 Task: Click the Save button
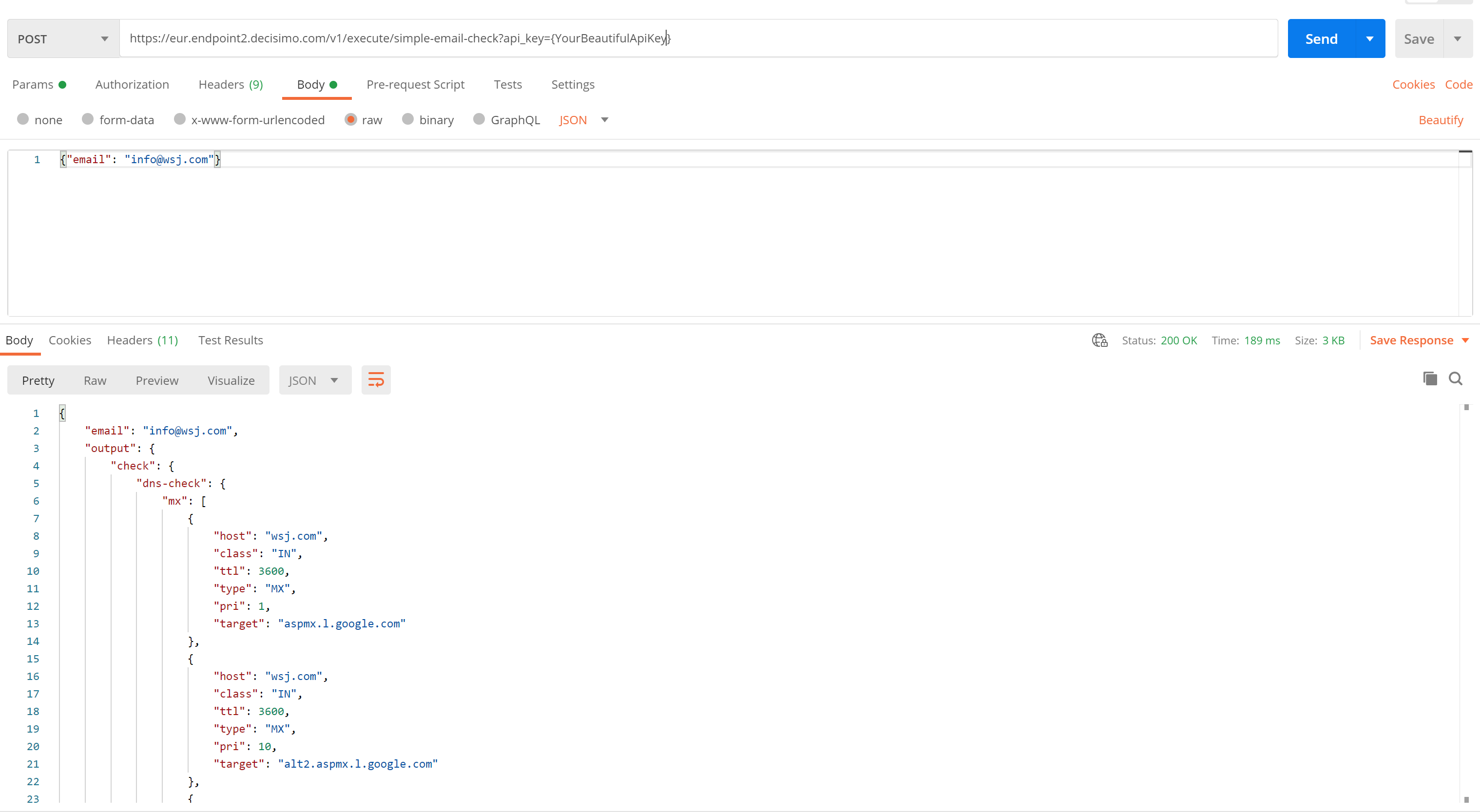(x=1419, y=38)
